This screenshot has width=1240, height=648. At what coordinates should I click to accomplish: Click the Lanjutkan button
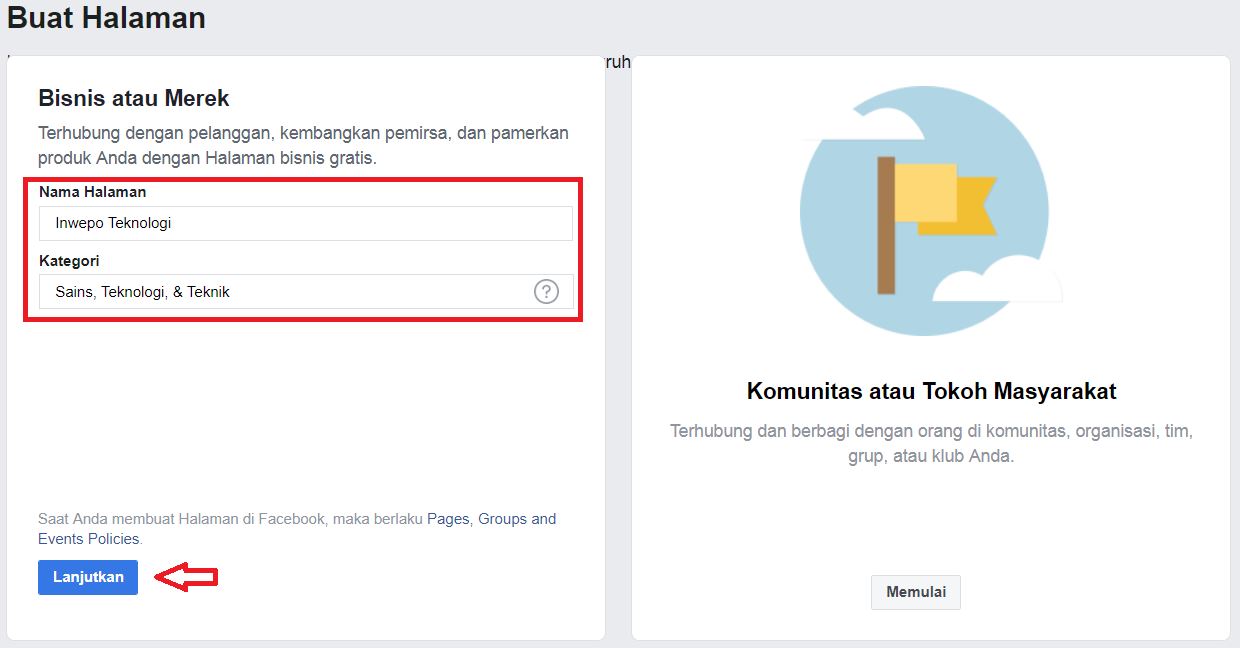pos(88,577)
